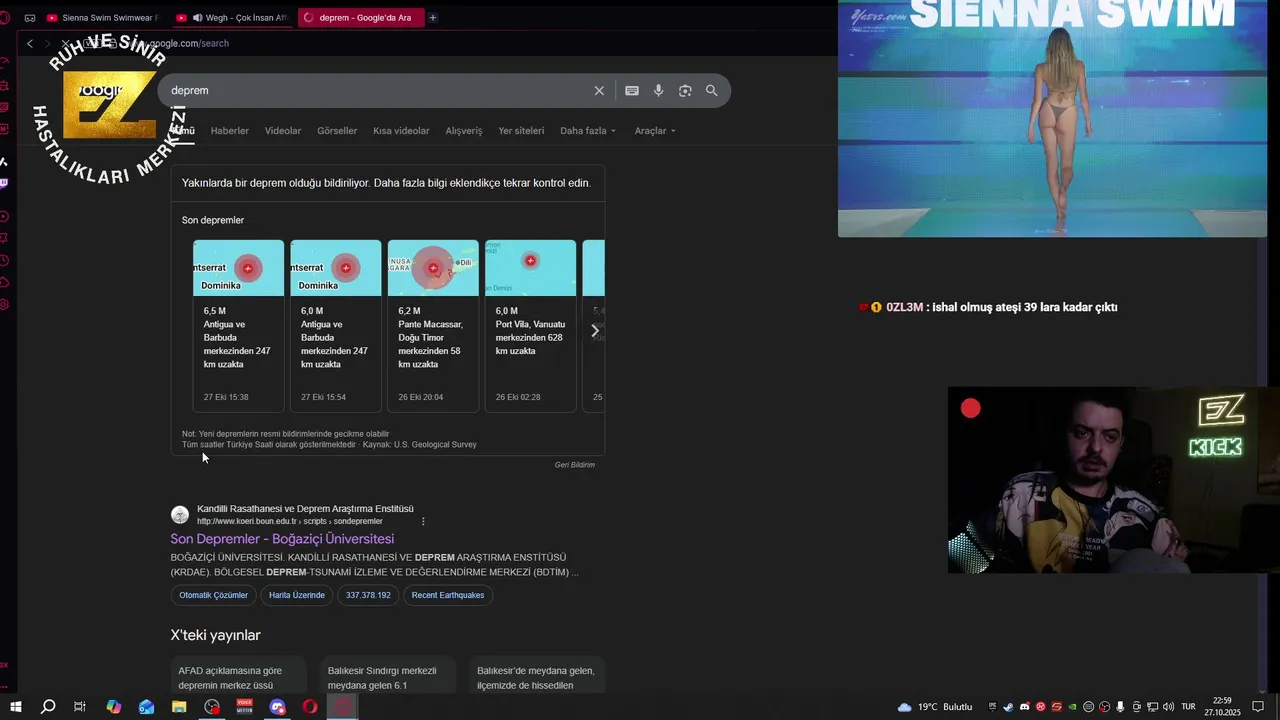Open the Alışveriş search tab
1280x720 pixels.
point(464,131)
